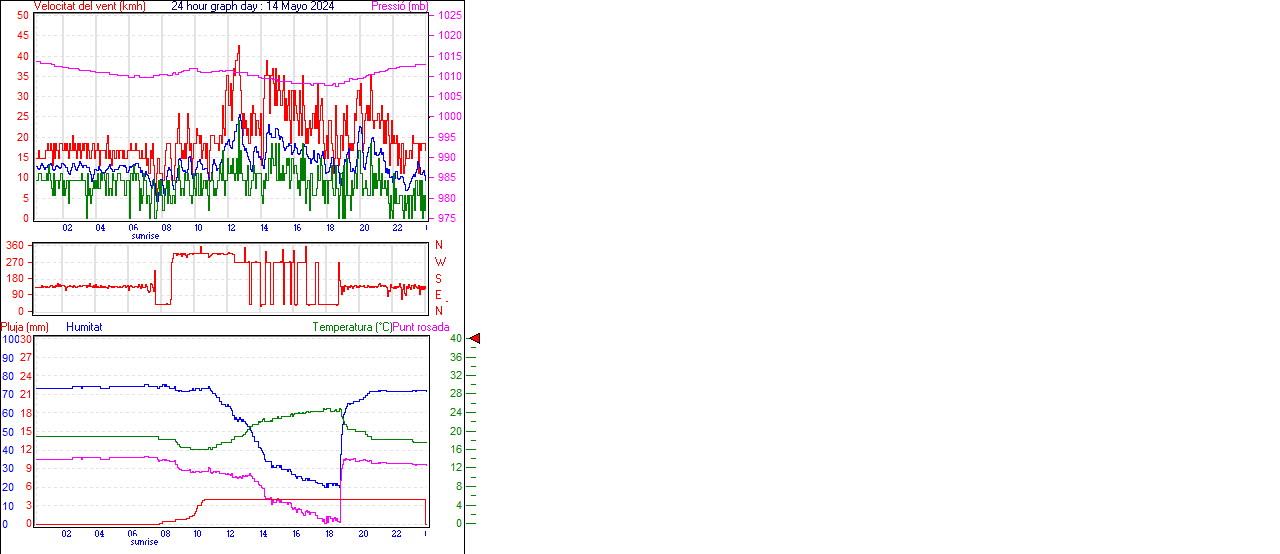Image resolution: width=1280 pixels, height=554 pixels.
Task: Click the 'Temperatura (°C)' legend label
Action: (x=352, y=327)
